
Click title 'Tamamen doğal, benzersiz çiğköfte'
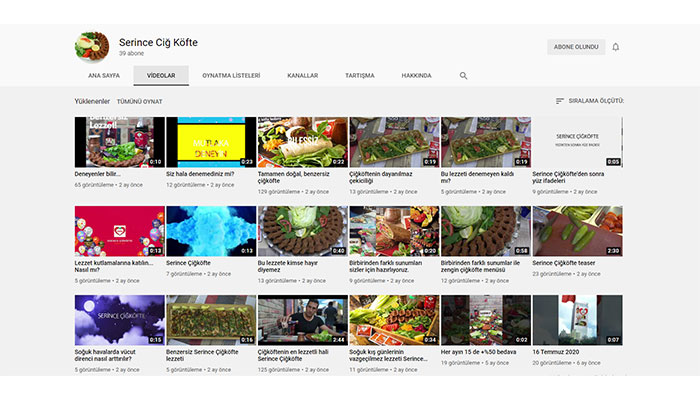coord(293,177)
